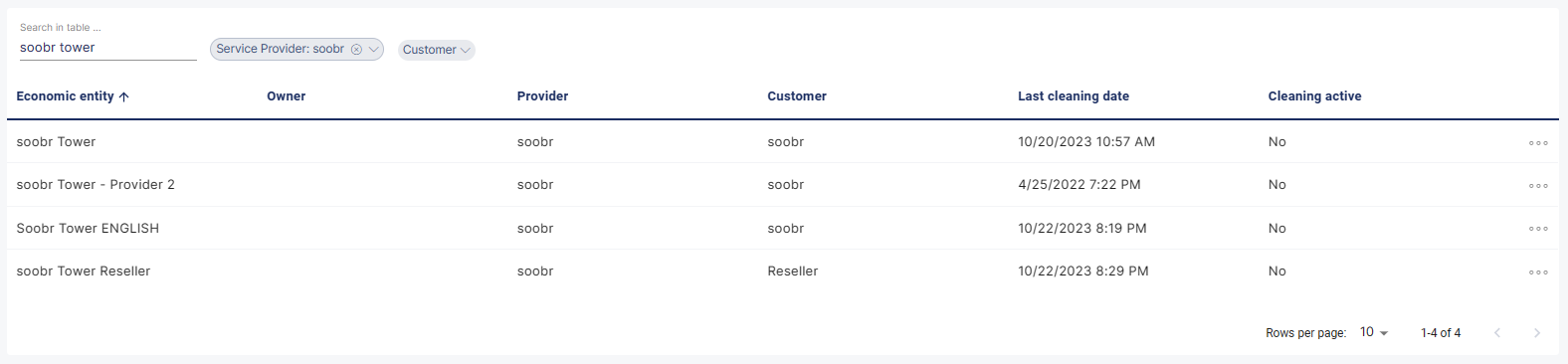Image resolution: width=1568 pixels, height=364 pixels.
Task: Select the soobr Tower entity row
Action: [x=783, y=142]
